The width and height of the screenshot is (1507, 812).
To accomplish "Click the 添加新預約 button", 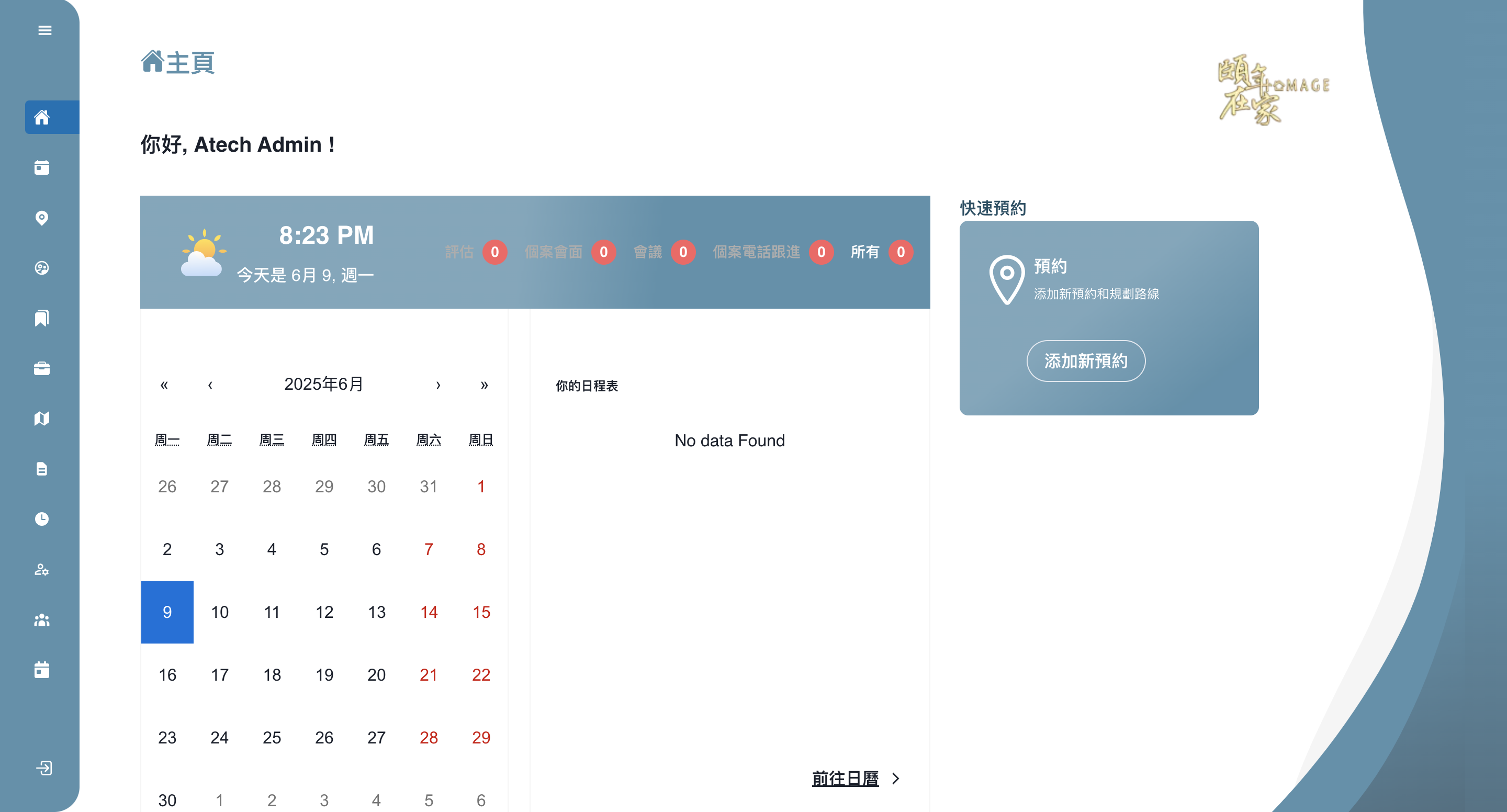I will pos(1086,361).
